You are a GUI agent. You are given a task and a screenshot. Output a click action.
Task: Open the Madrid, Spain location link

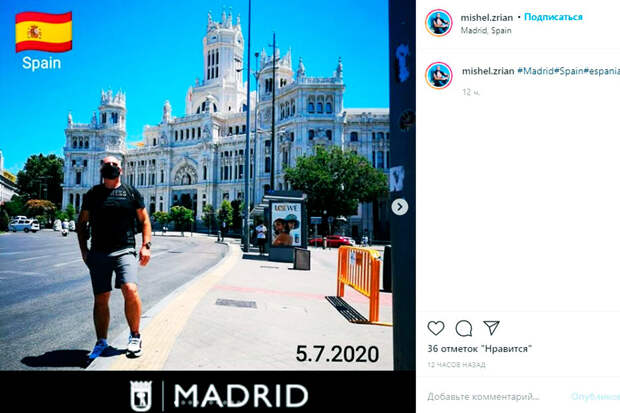click(x=486, y=30)
